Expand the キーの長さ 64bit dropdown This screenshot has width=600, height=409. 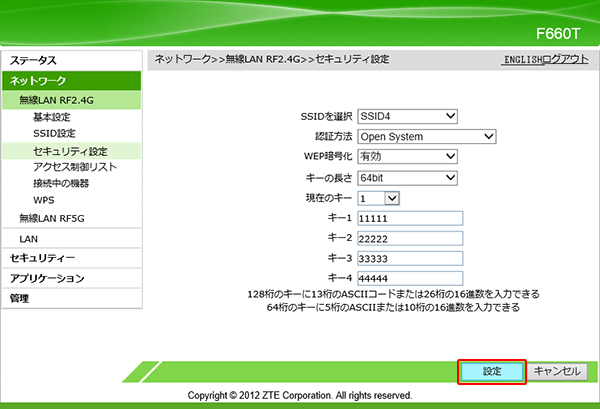coord(407,177)
